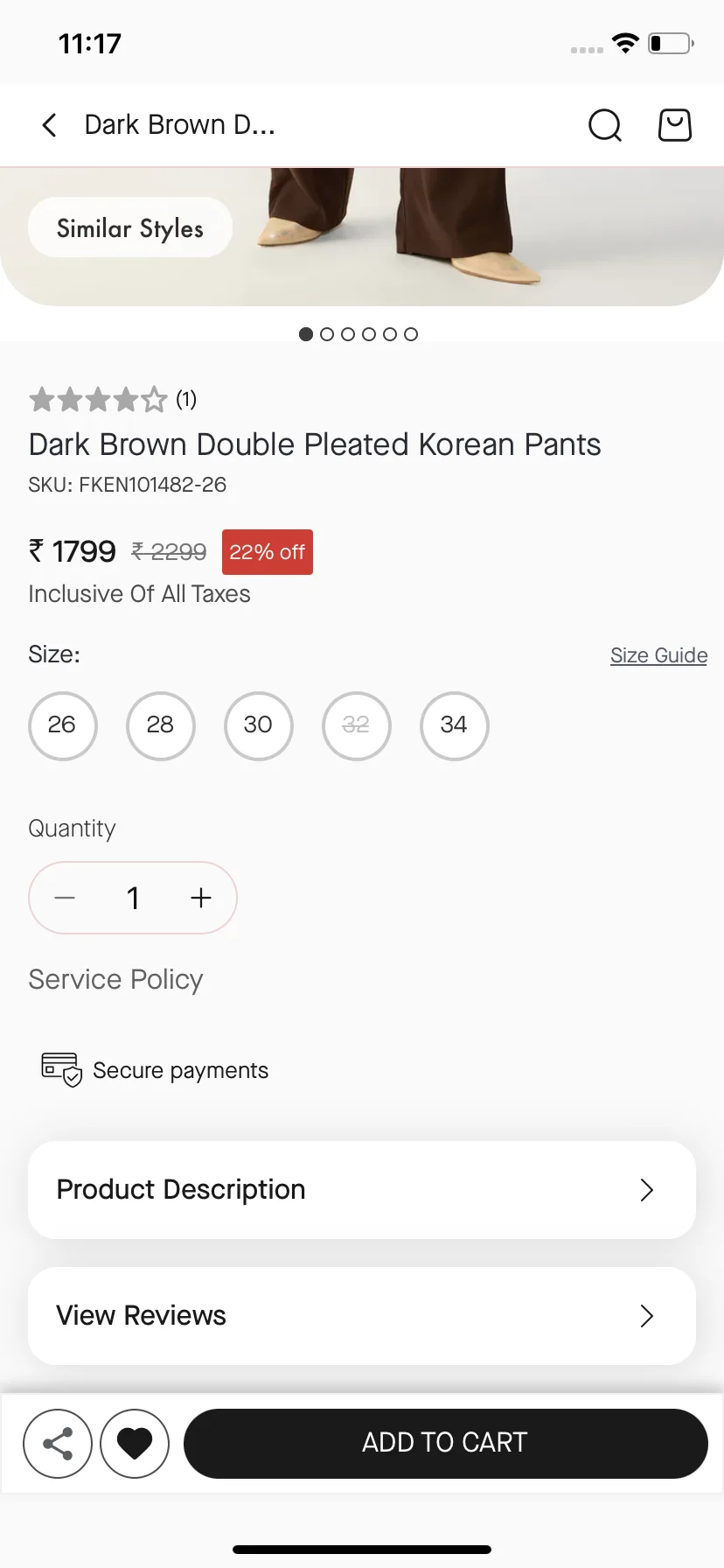Image resolution: width=724 pixels, height=1568 pixels.
Task: Add to wishlist with heart icon
Action: tap(135, 1444)
